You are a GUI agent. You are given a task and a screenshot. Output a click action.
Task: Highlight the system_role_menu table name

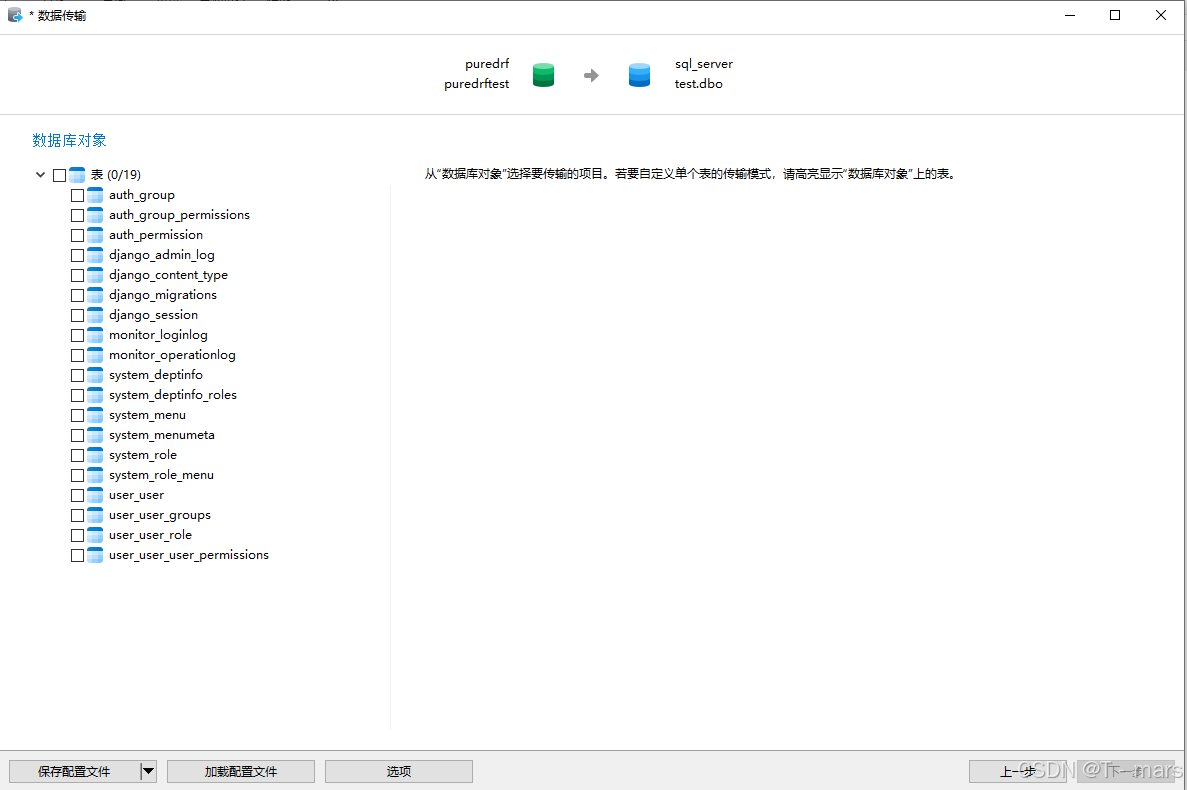tap(161, 475)
